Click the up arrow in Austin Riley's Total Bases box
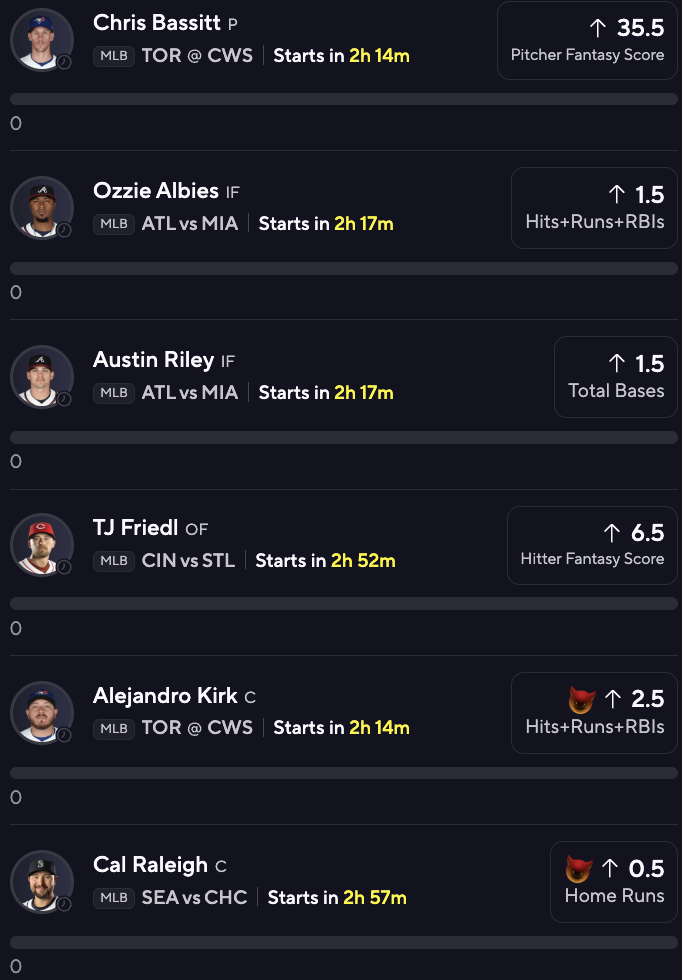 617,363
